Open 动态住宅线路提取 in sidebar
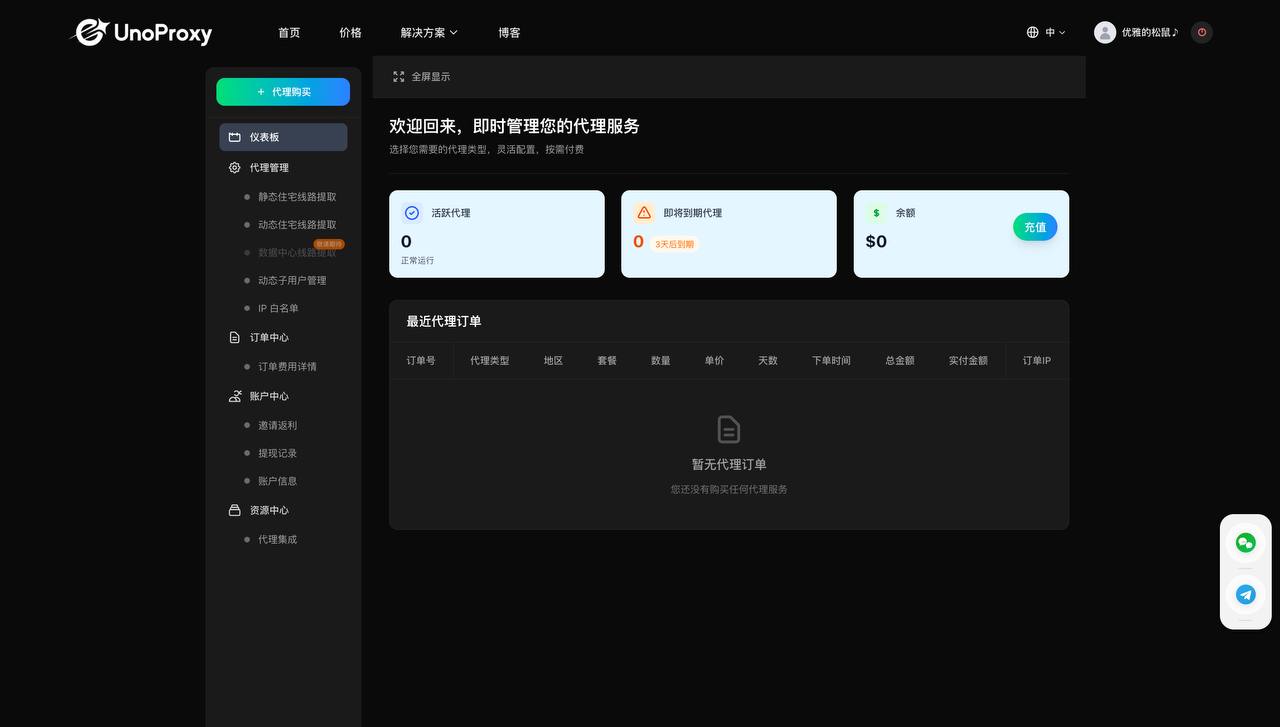This screenshot has height=727, width=1280. coord(297,225)
